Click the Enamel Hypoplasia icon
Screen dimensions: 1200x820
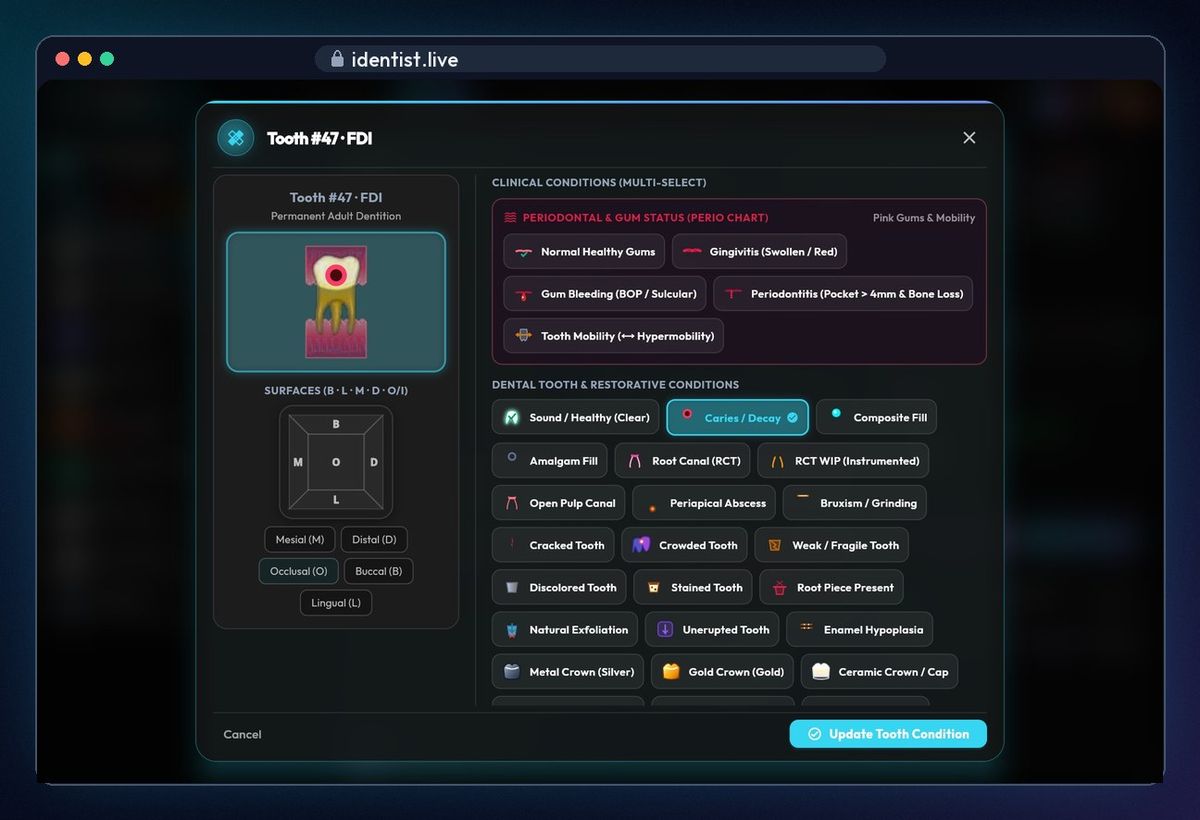806,626
